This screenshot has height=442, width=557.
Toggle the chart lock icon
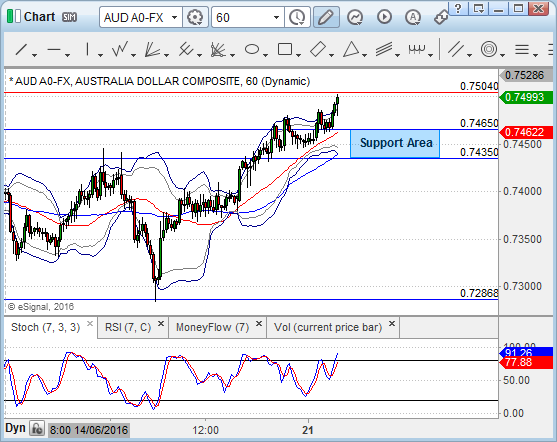pos(37,428)
